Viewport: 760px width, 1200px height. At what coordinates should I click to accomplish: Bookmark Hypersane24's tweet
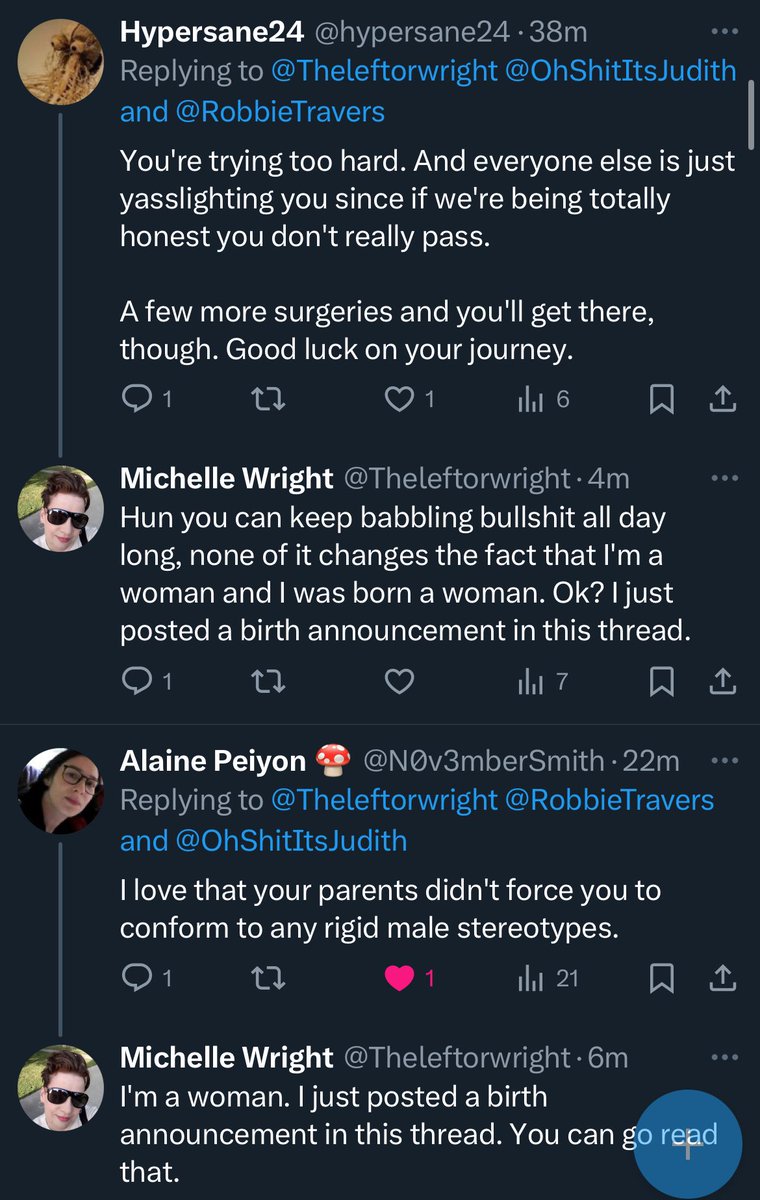click(661, 400)
